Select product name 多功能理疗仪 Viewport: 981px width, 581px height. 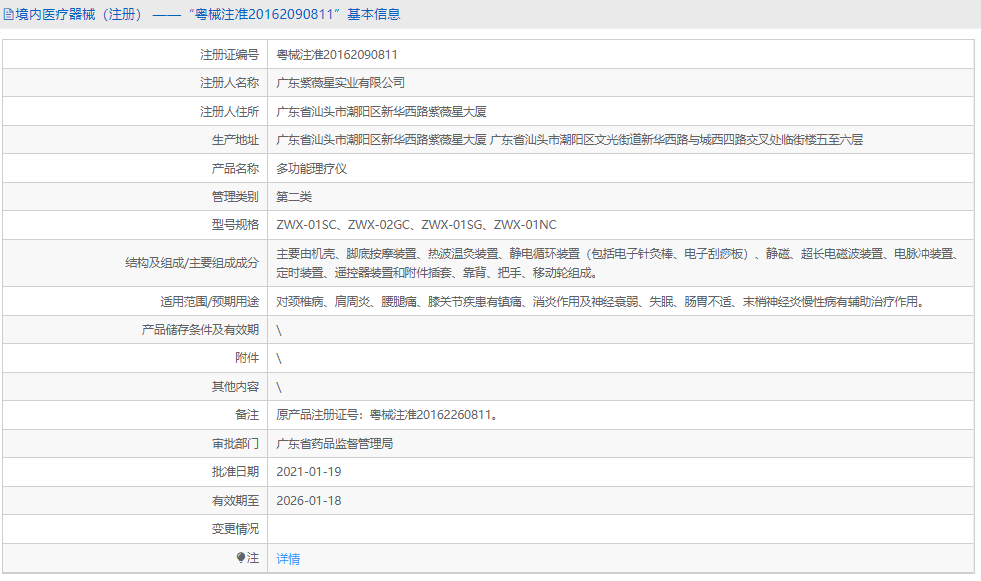pos(311,169)
